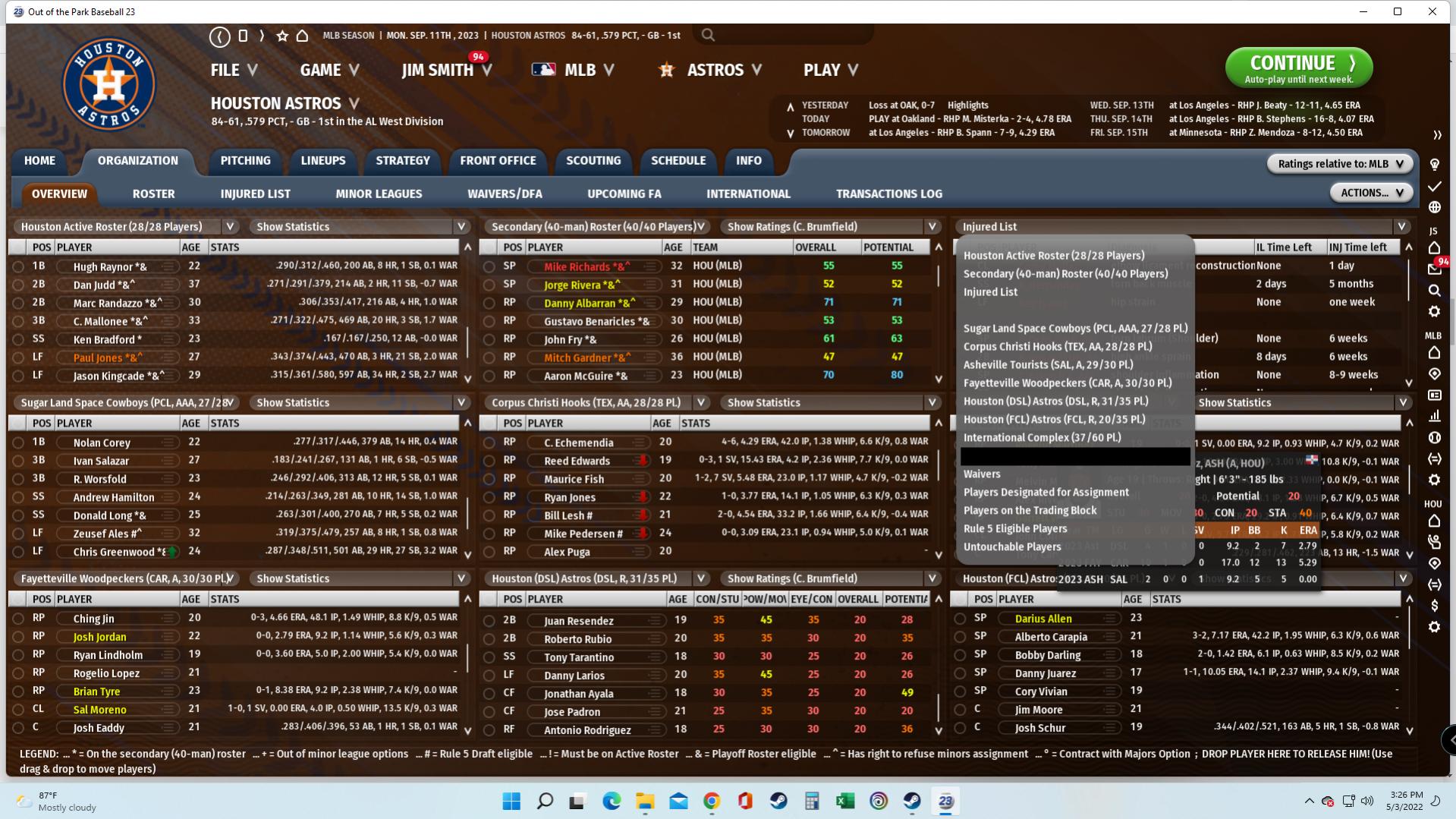Click the green CONTINUE button
1456x819 pixels.
point(1299,68)
